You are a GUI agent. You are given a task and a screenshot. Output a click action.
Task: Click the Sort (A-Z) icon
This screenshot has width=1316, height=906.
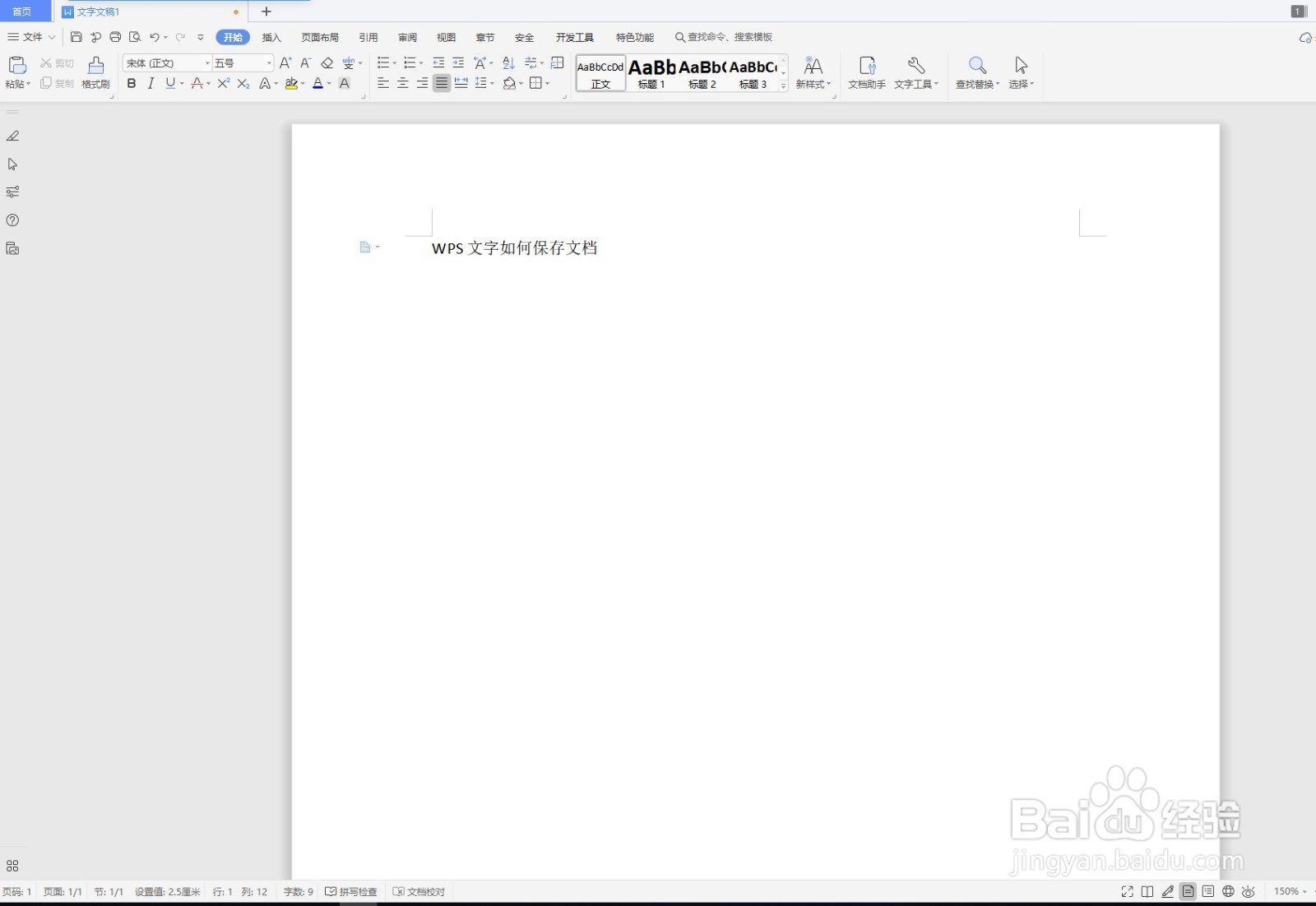508,63
